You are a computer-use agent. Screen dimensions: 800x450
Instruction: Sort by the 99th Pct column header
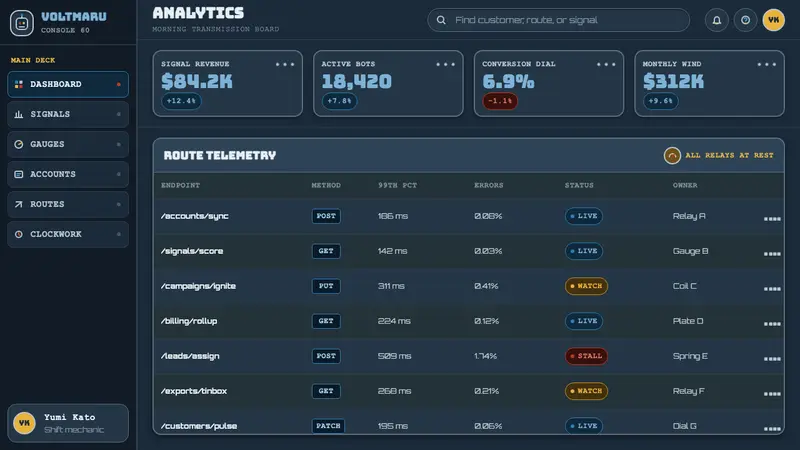coord(397,185)
